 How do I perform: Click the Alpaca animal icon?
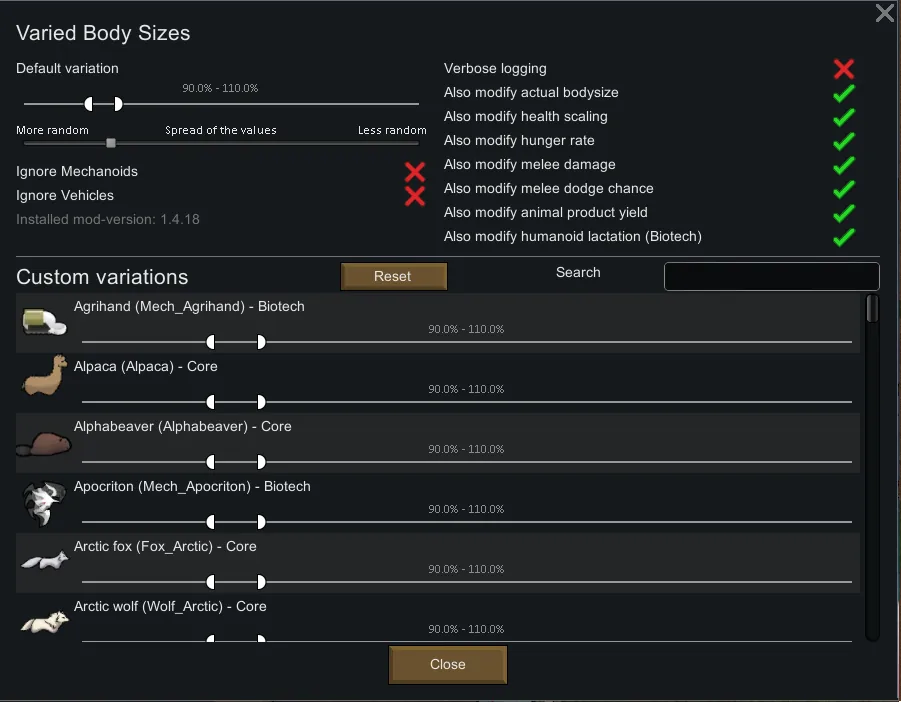coord(44,380)
